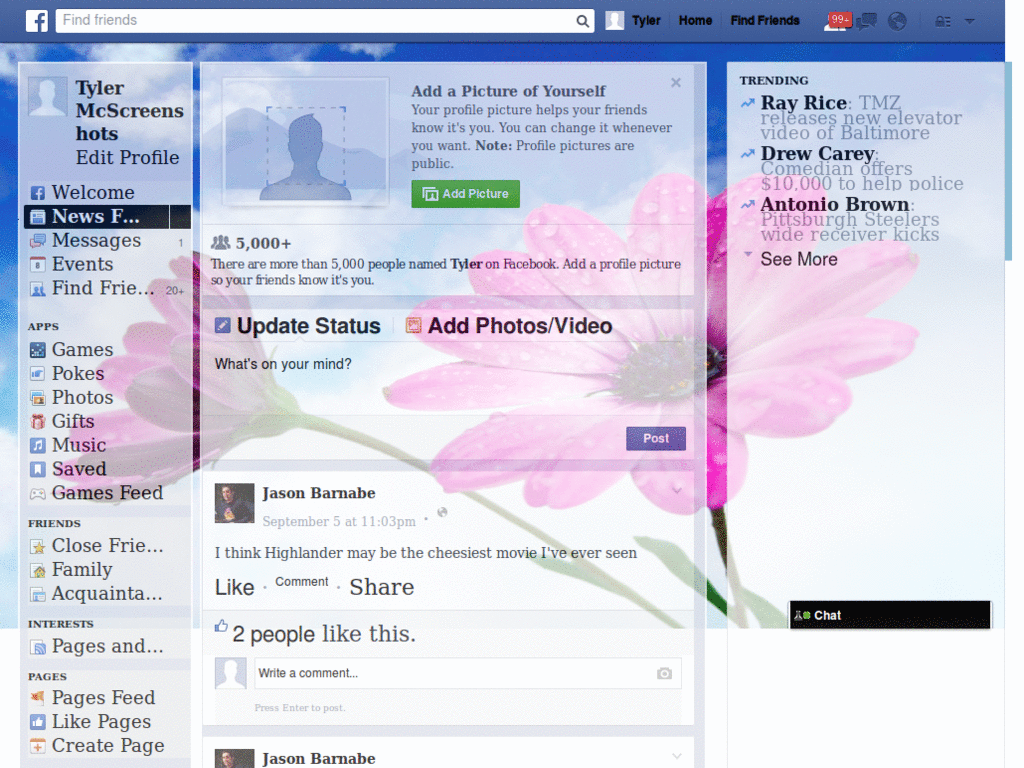This screenshot has height=768, width=1024.
Task: Click the Music app icon
Action: [x=38, y=445]
